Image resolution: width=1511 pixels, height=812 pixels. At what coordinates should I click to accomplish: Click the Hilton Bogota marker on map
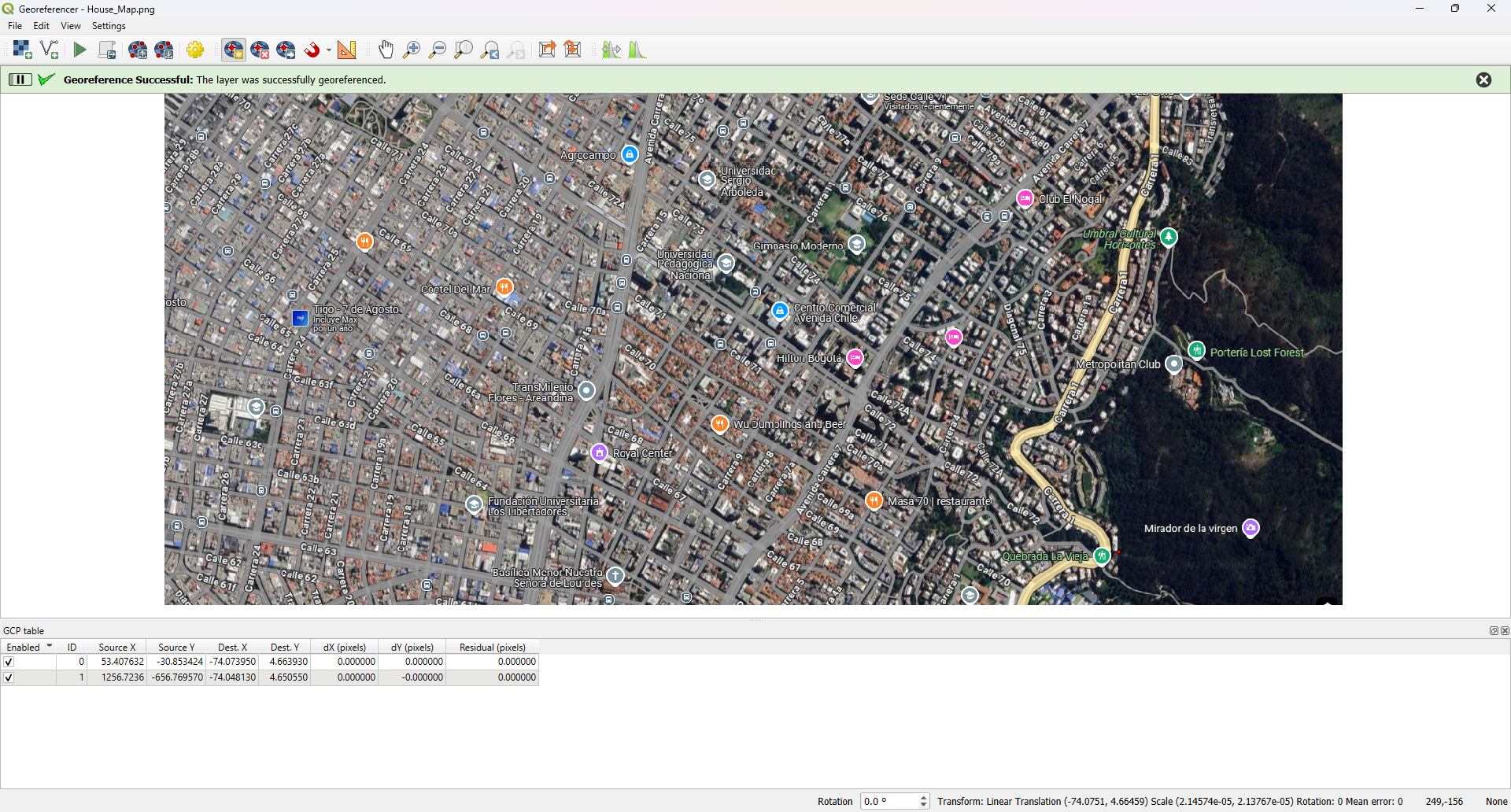coord(855,359)
